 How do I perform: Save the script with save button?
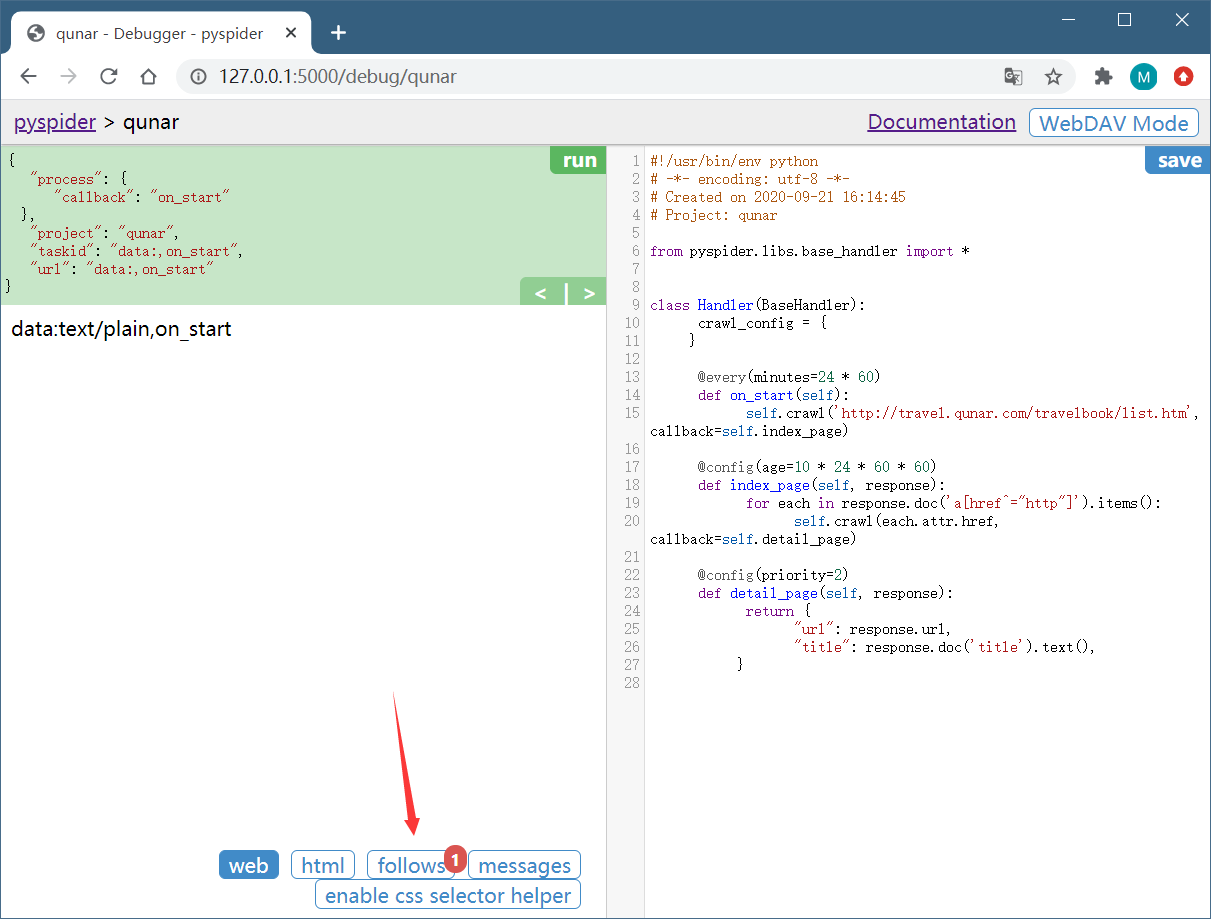tap(1178, 161)
